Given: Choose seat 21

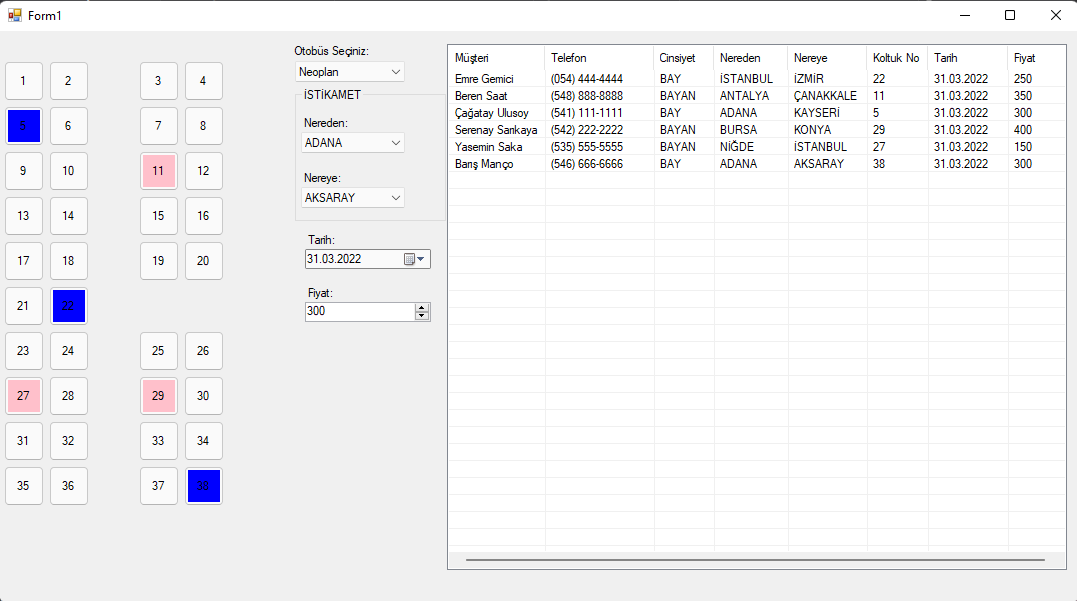Looking at the screenshot, I should [23, 306].
